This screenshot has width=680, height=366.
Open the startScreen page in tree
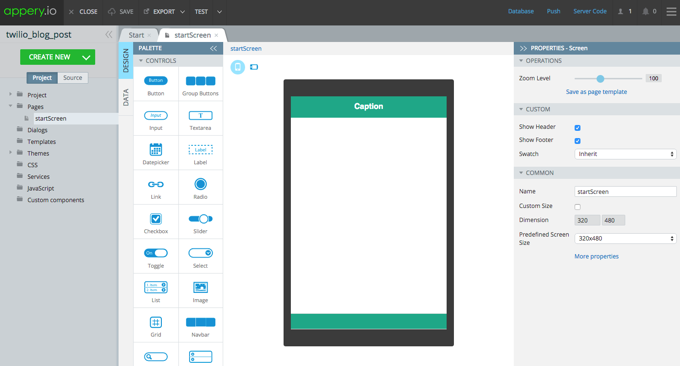[51, 118]
